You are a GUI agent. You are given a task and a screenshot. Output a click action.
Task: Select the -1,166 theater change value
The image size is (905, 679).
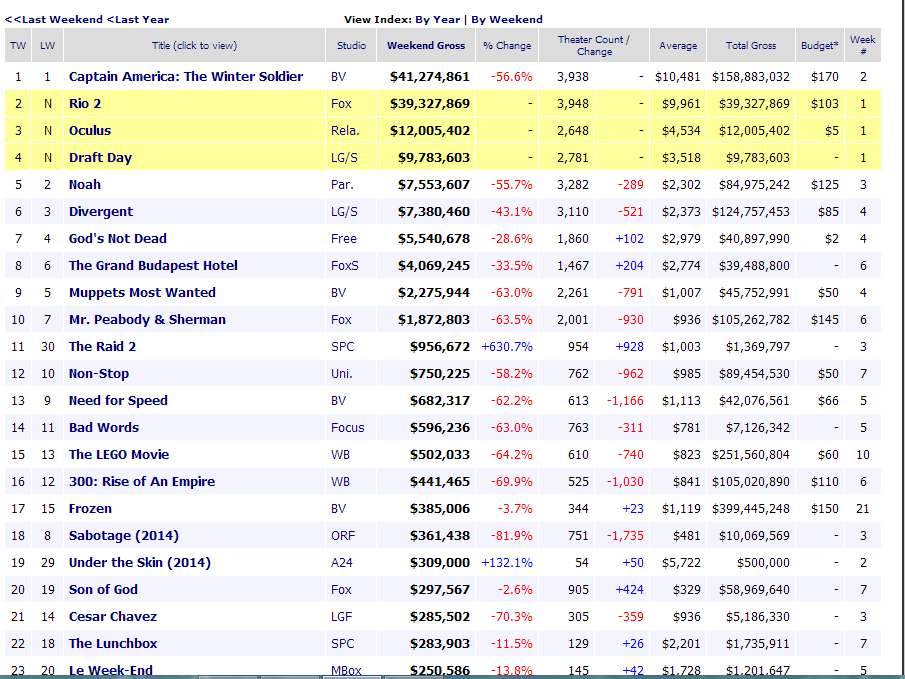[625, 401]
